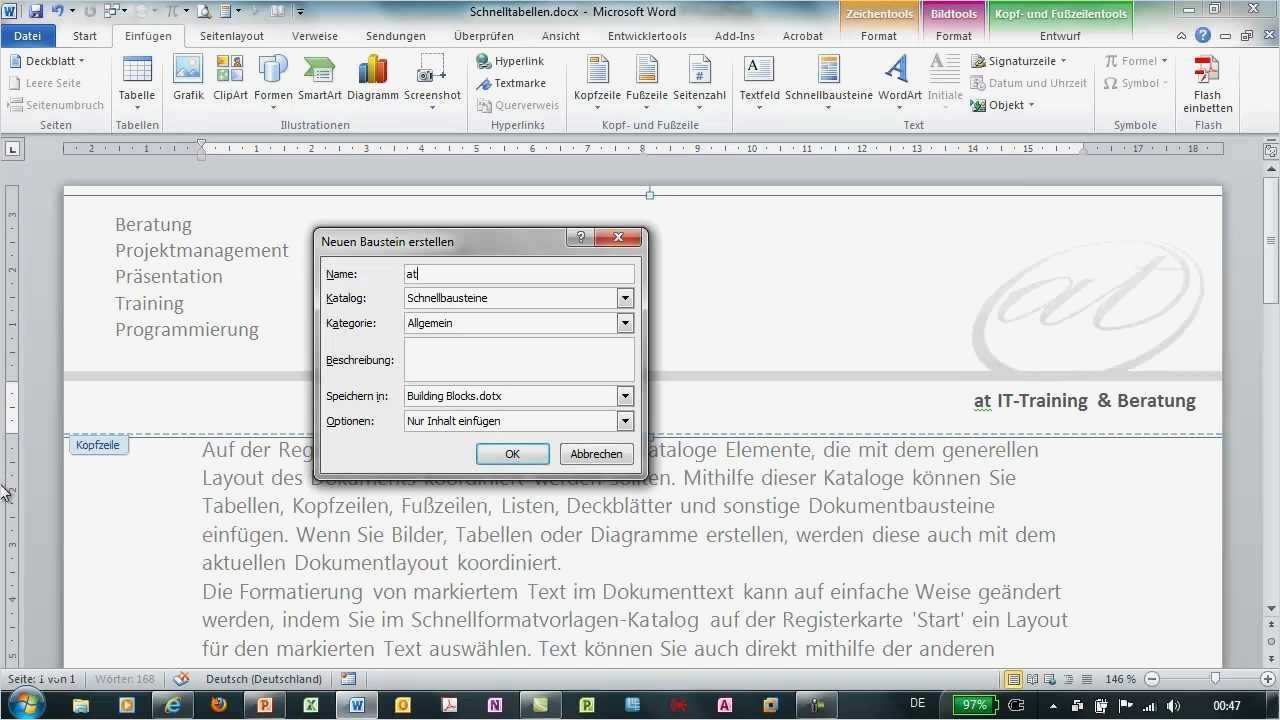This screenshot has height=720, width=1280.
Task: Click the language Deutsch (Deutschland) in status bar
Action: (x=264, y=679)
